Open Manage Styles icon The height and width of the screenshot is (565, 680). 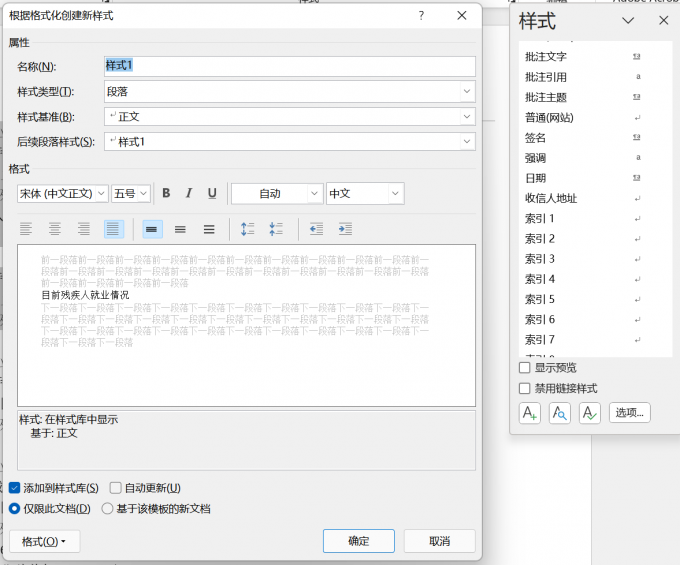[x=589, y=413]
